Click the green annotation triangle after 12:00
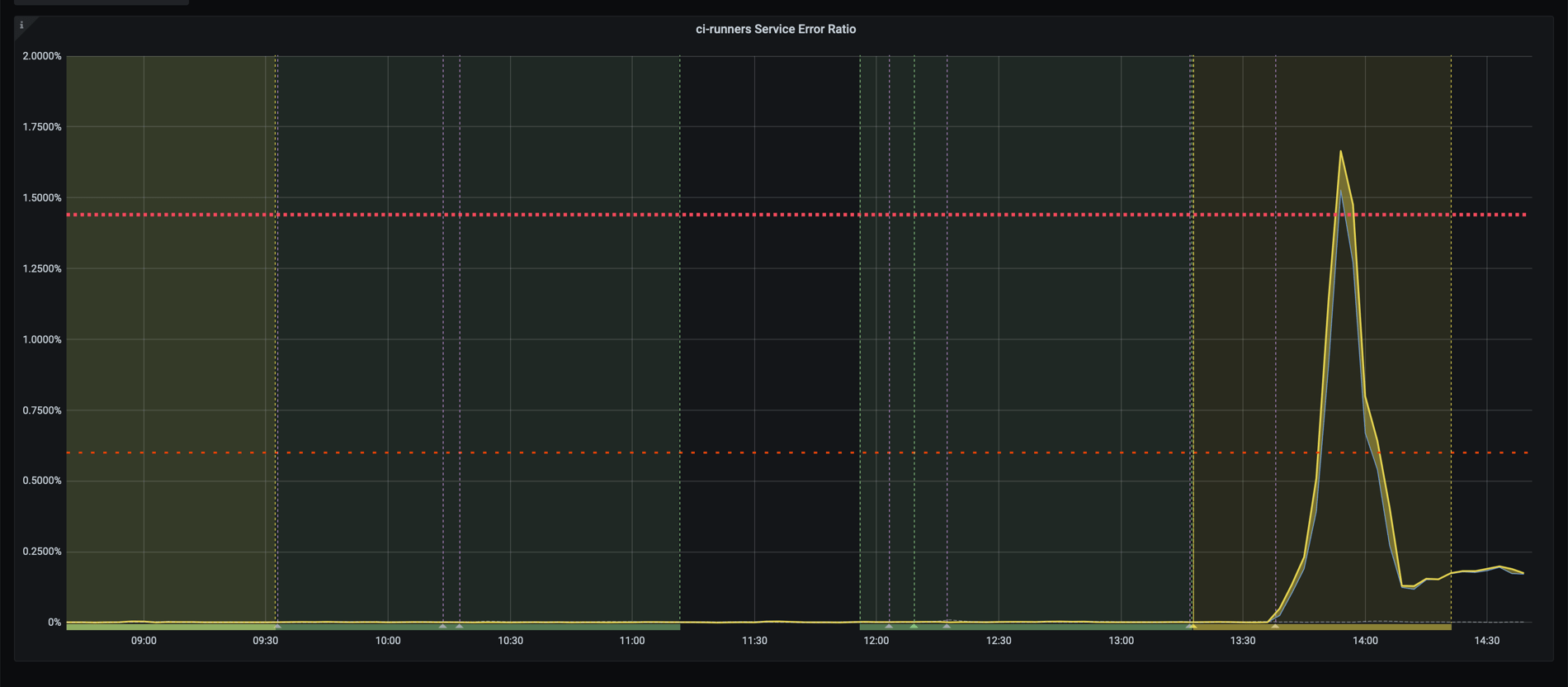Image resolution: width=1568 pixels, height=687 pixels. click(x=914, y=627)
